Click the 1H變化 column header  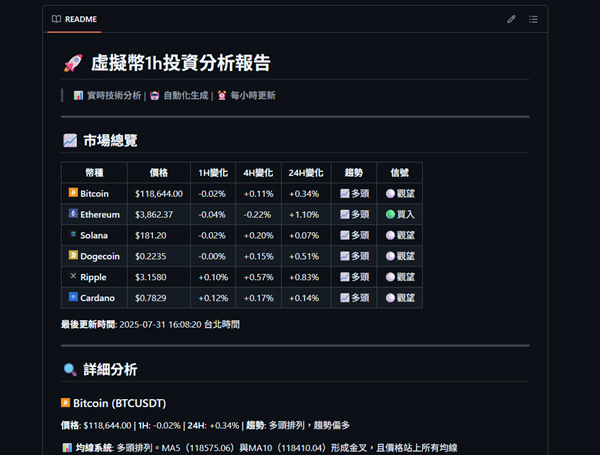(x=213, y=173)
